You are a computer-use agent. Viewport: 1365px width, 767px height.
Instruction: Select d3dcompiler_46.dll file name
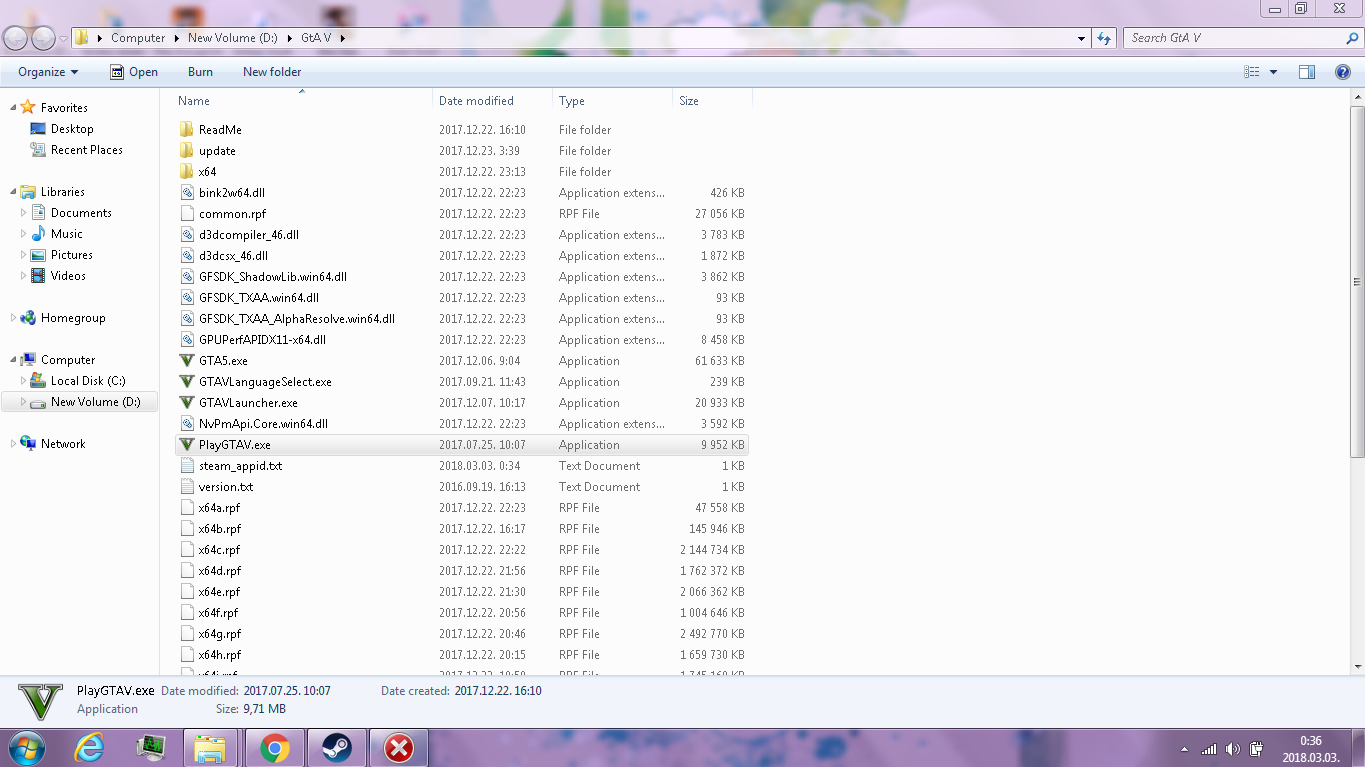[x=249, y=235]
